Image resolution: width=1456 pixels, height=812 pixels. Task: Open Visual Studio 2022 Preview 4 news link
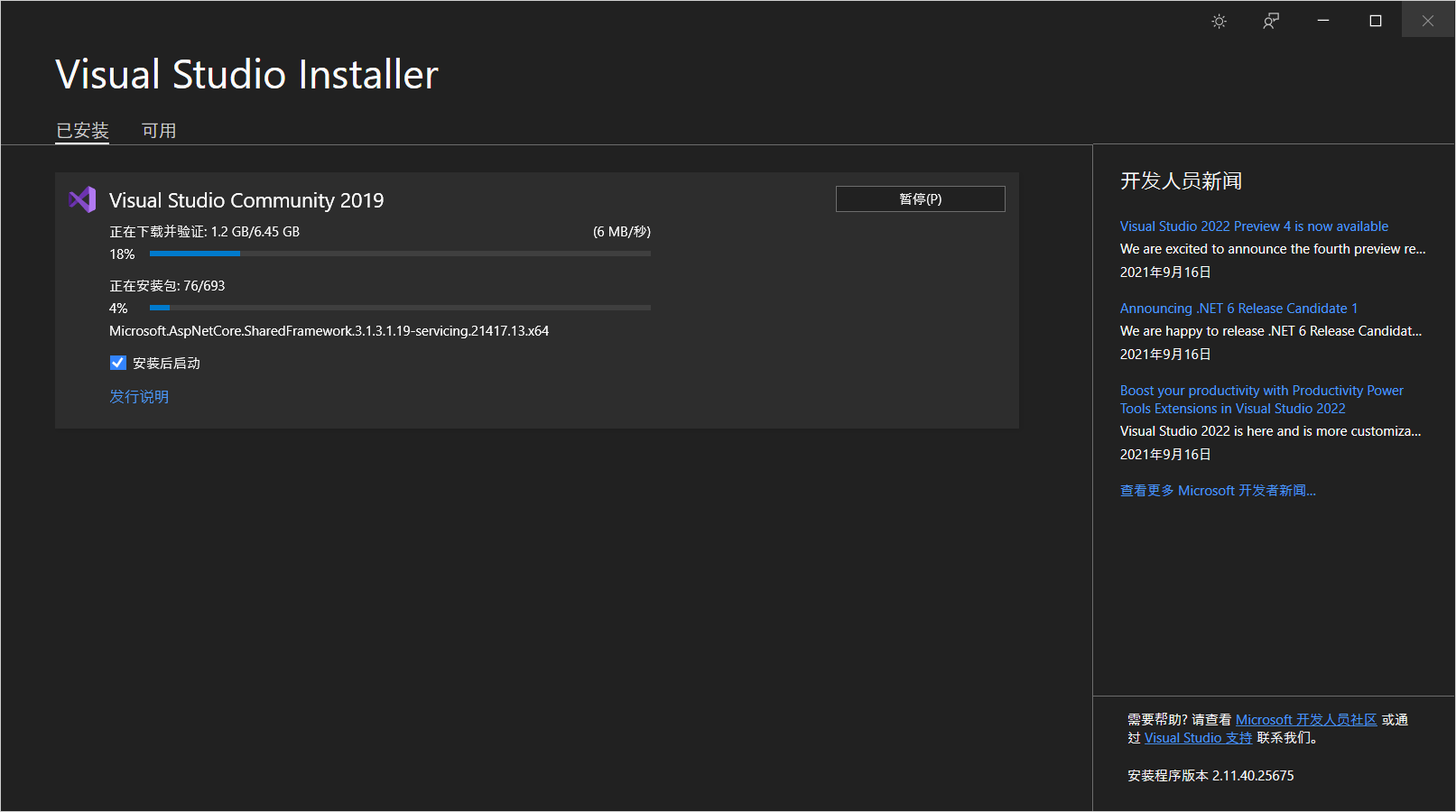[1254, 226]
